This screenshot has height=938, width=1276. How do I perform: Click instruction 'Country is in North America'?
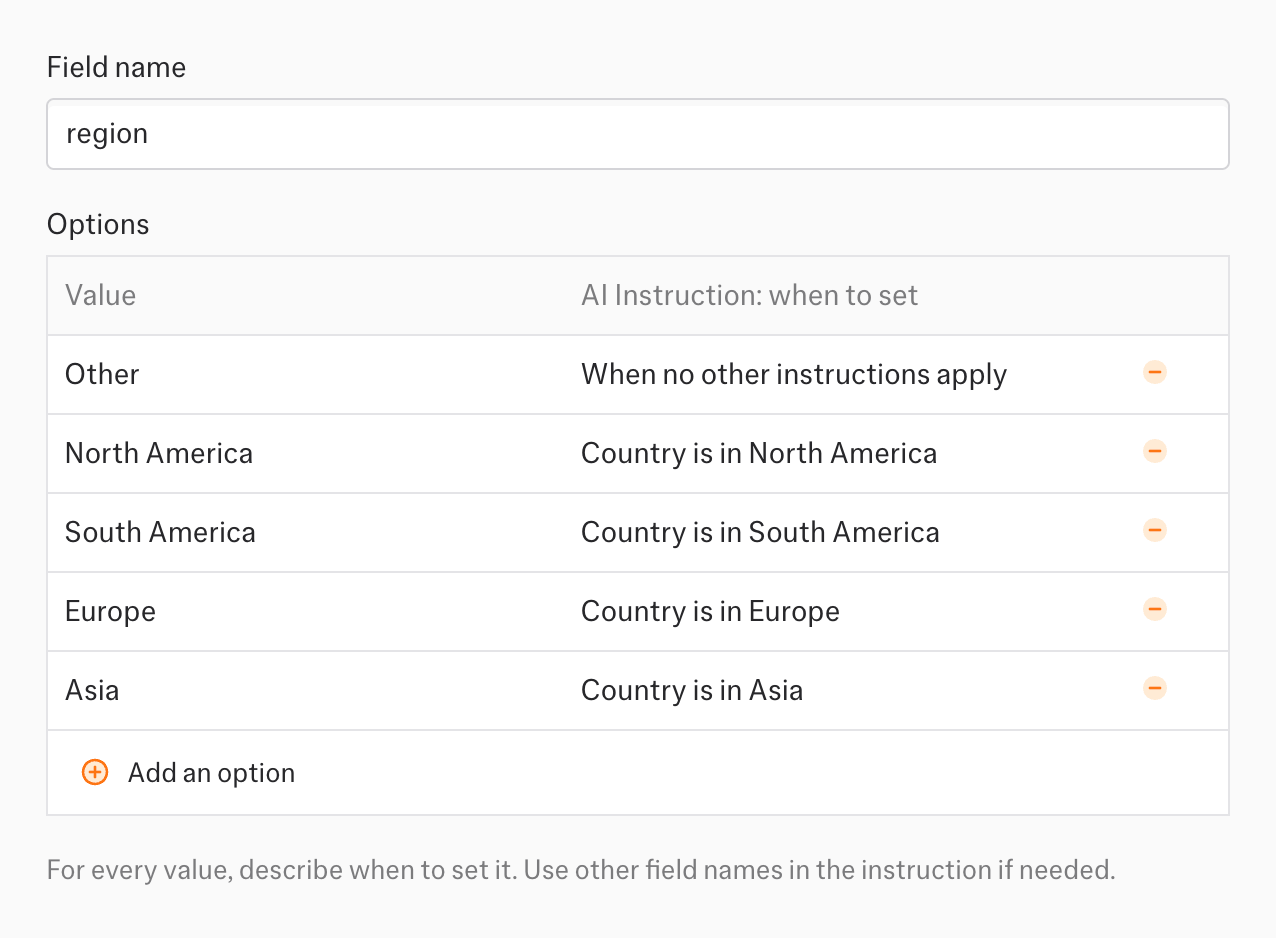click(758, 453)
